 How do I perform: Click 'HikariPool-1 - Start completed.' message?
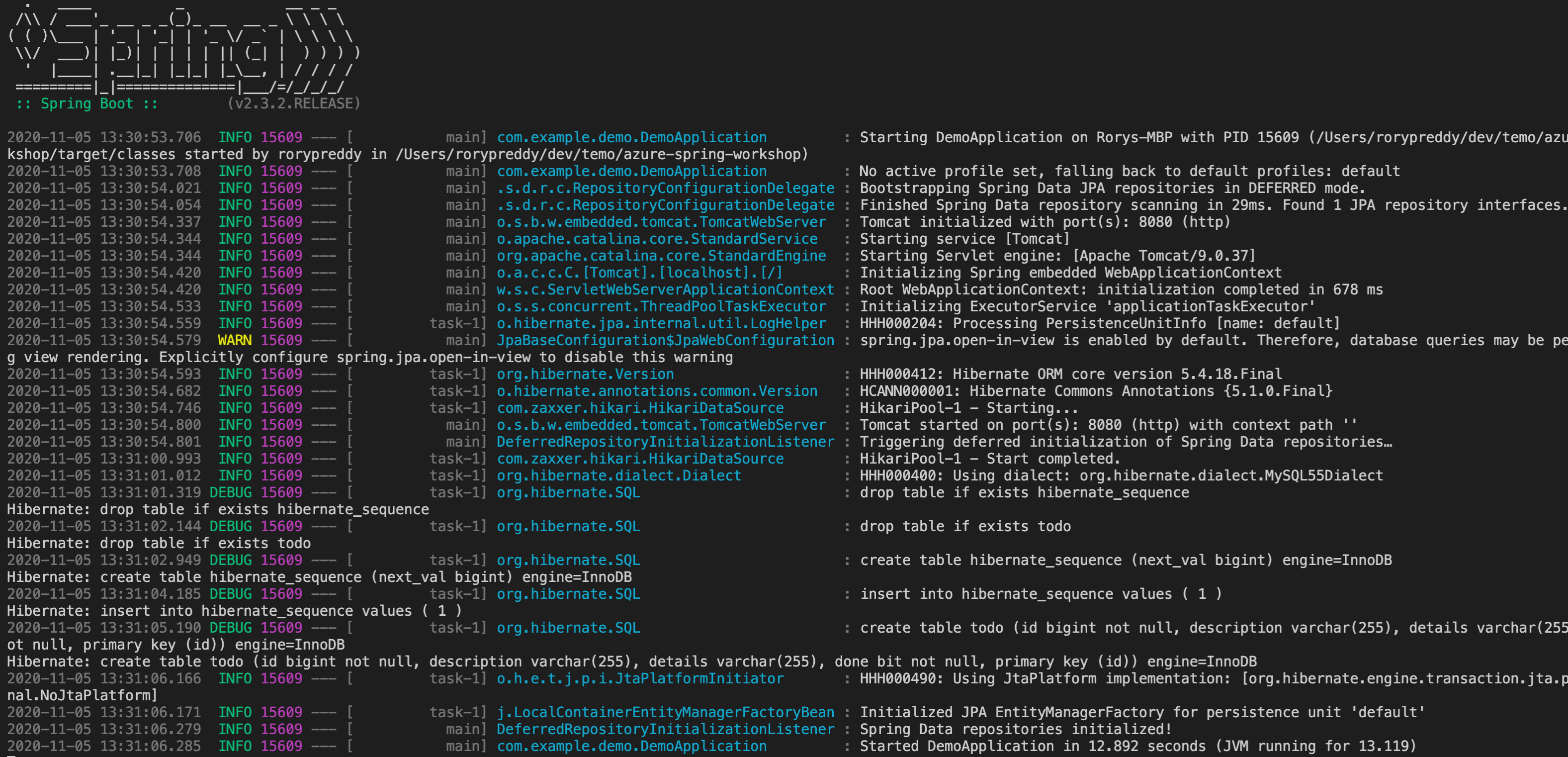(x=990, y=459)
